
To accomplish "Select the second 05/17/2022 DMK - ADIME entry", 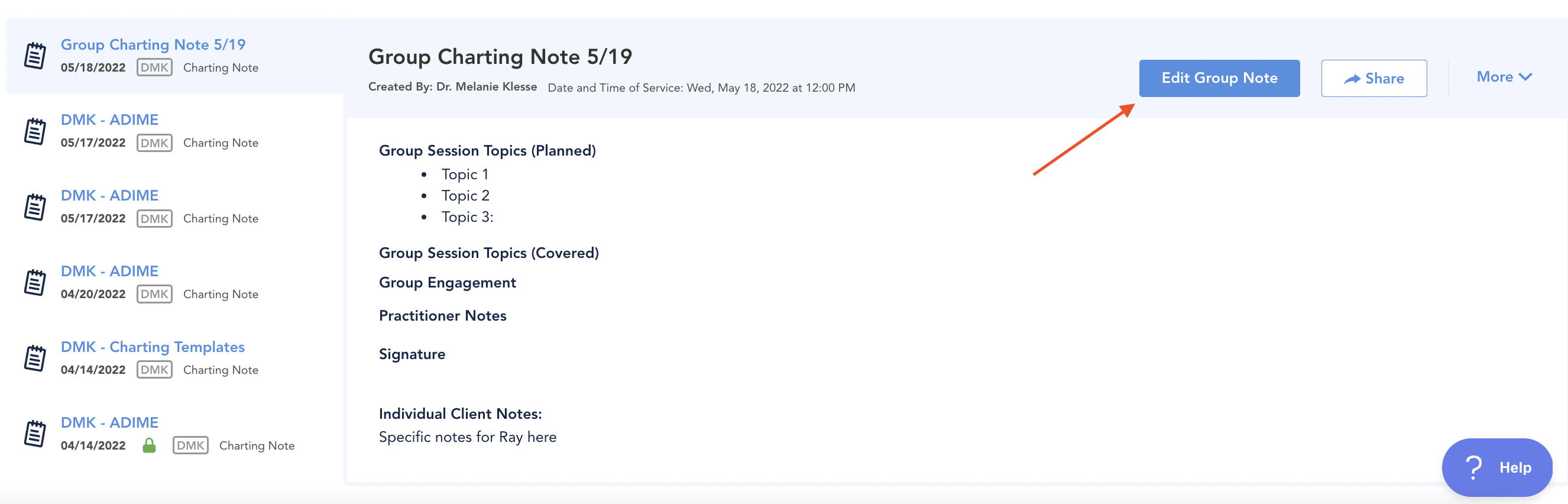I will [x=109, y=195].
